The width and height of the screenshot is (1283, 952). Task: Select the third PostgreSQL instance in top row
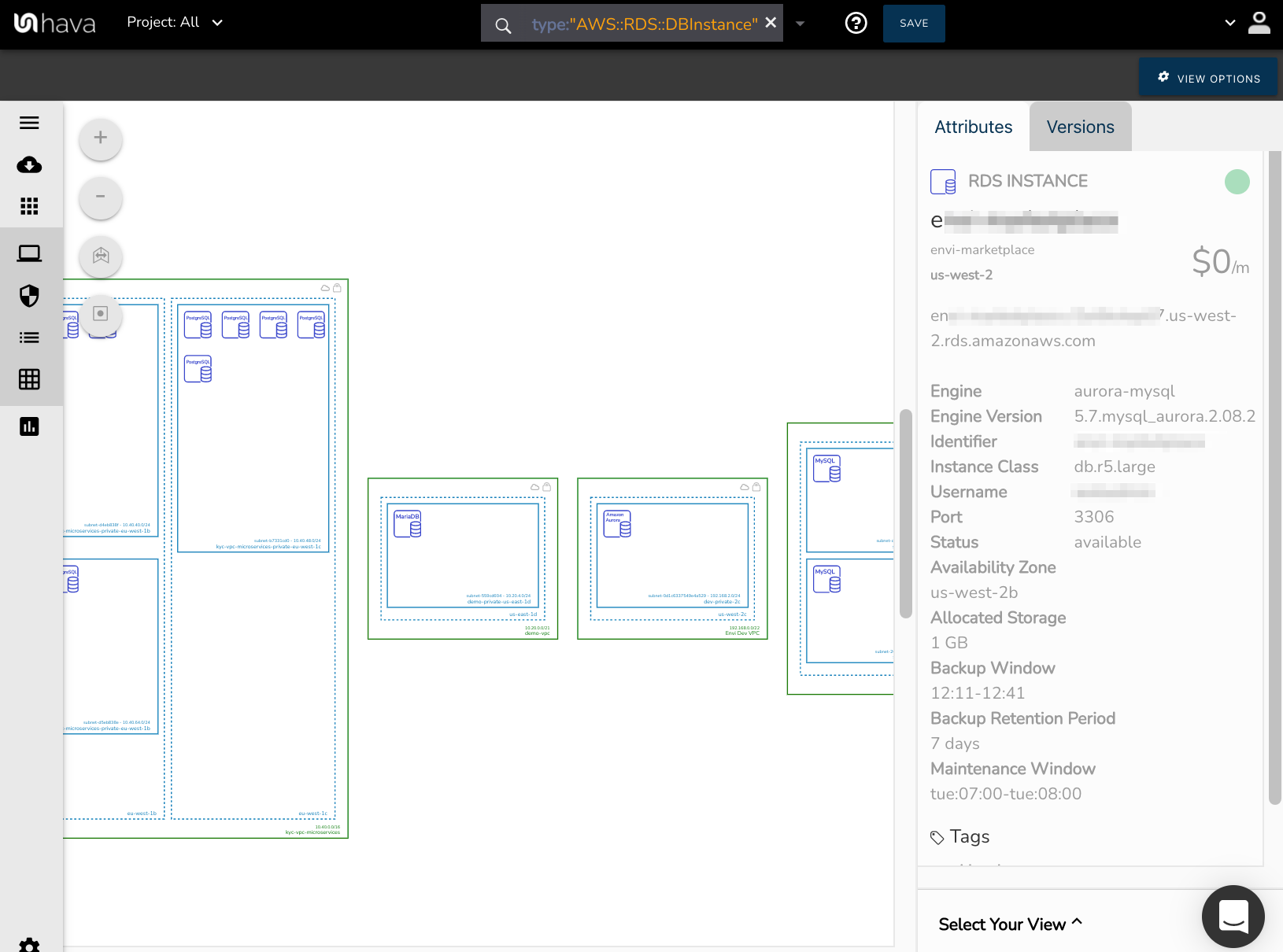pyautogui.click(x=273, y=325)
